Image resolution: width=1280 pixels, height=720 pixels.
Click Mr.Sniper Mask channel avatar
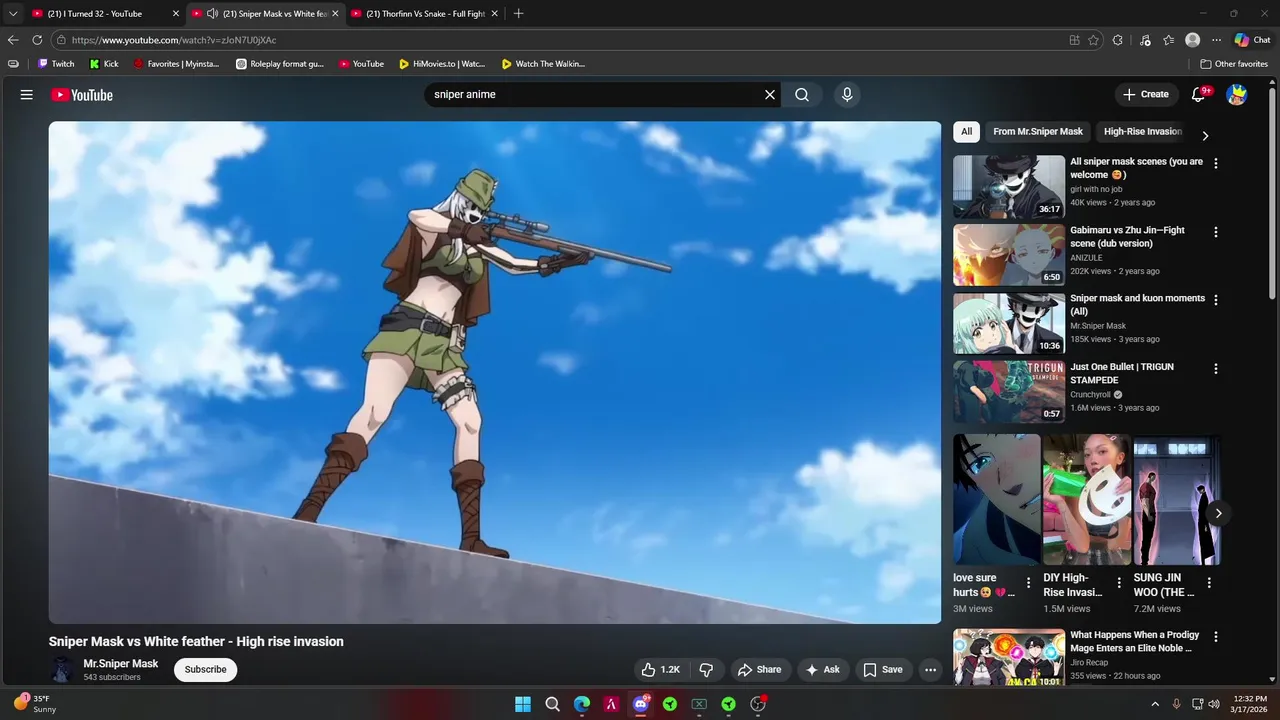click(62, 669)
